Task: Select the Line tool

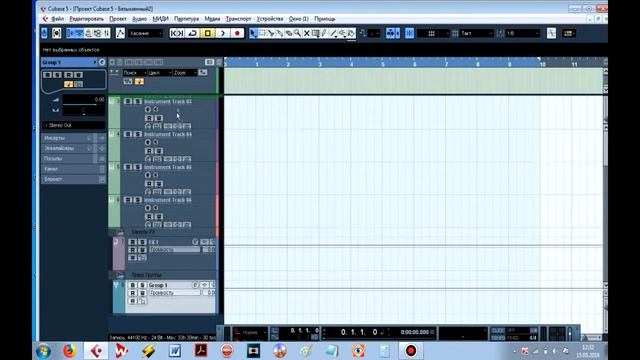Action: [333, 33]
